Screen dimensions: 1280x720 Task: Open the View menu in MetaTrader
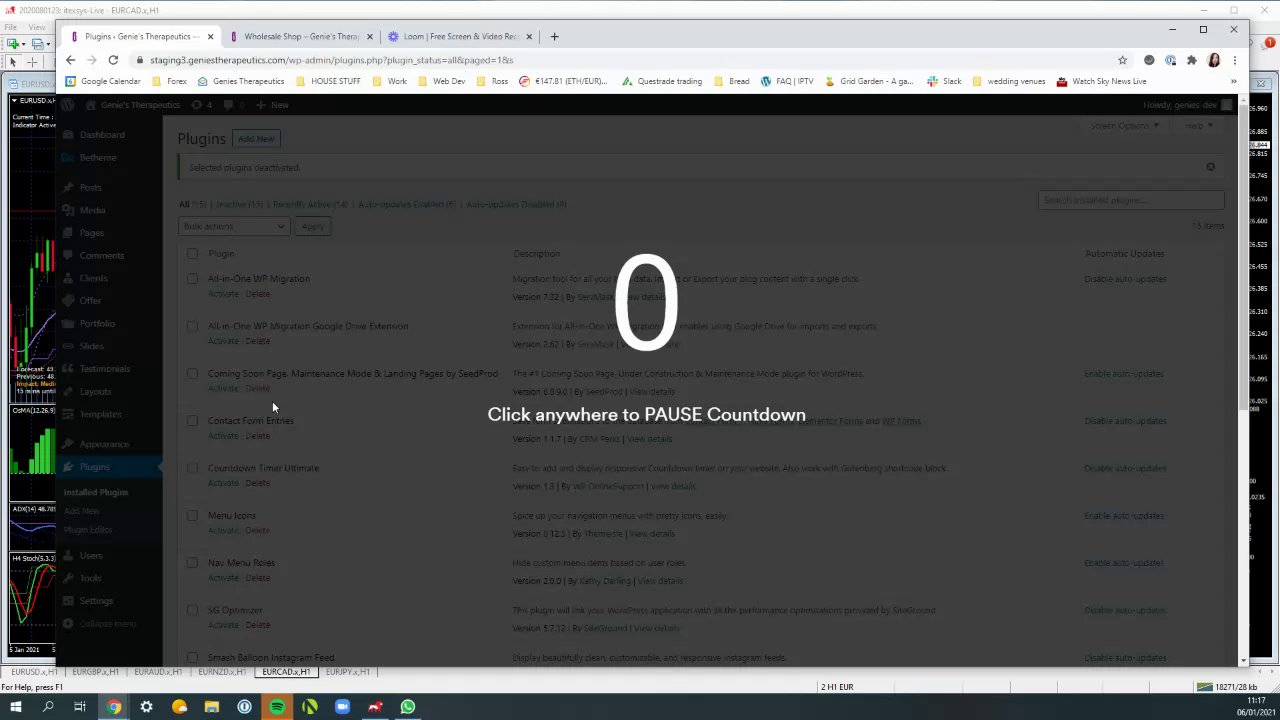coord(36,27)
